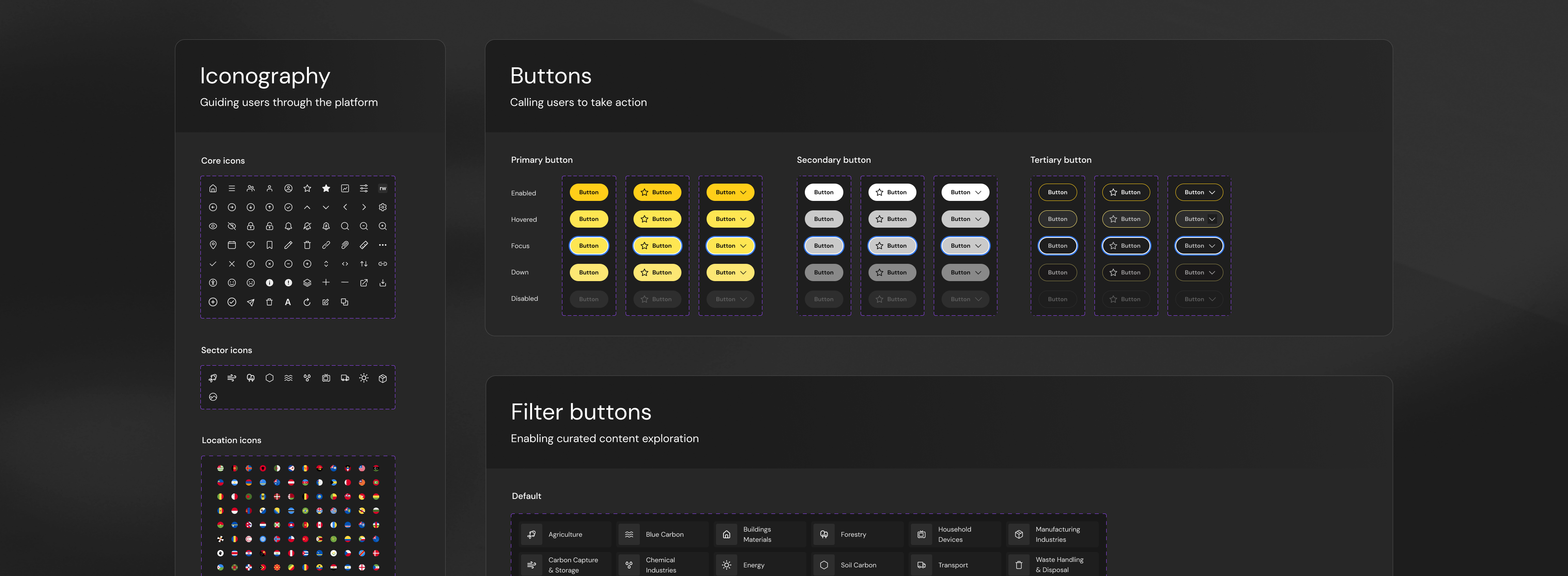Click the sad face icon
The width and height of the screenshot is (1568, 576).
(251, 283)
